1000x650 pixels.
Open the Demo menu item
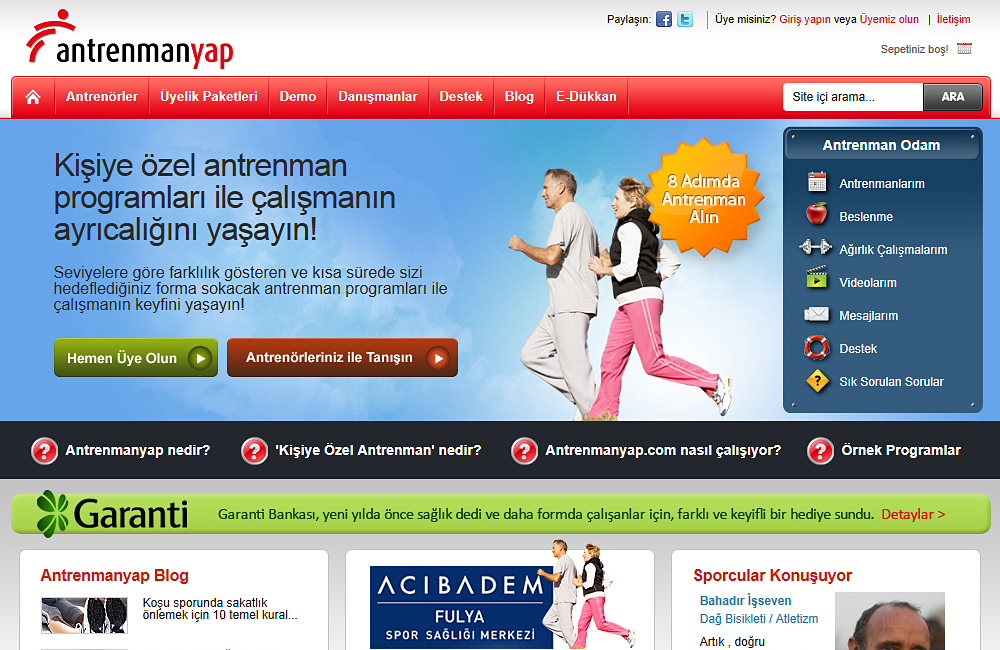coord(298,96)
